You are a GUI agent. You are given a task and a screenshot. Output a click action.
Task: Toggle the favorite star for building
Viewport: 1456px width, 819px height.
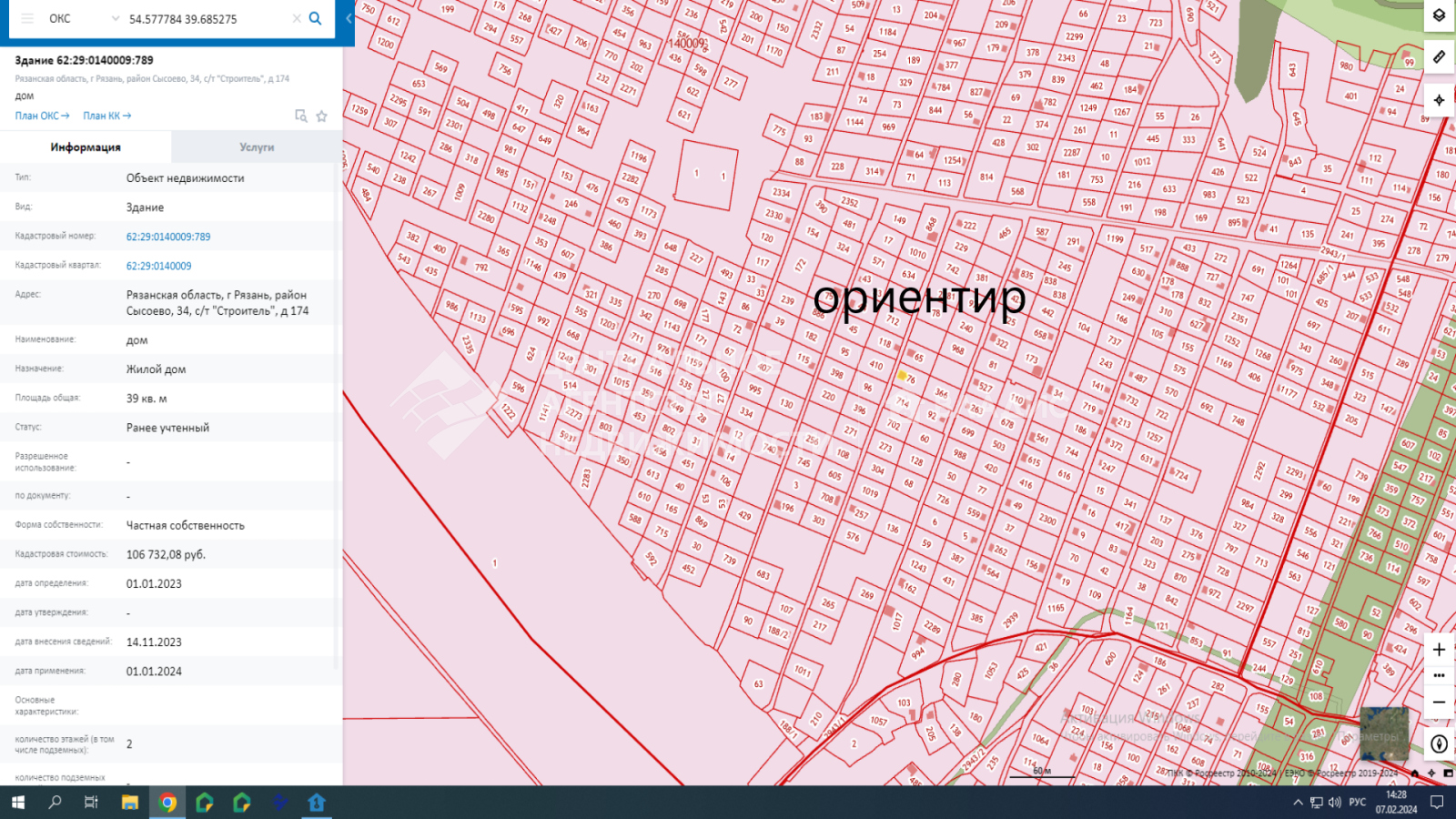pos(321,116)
